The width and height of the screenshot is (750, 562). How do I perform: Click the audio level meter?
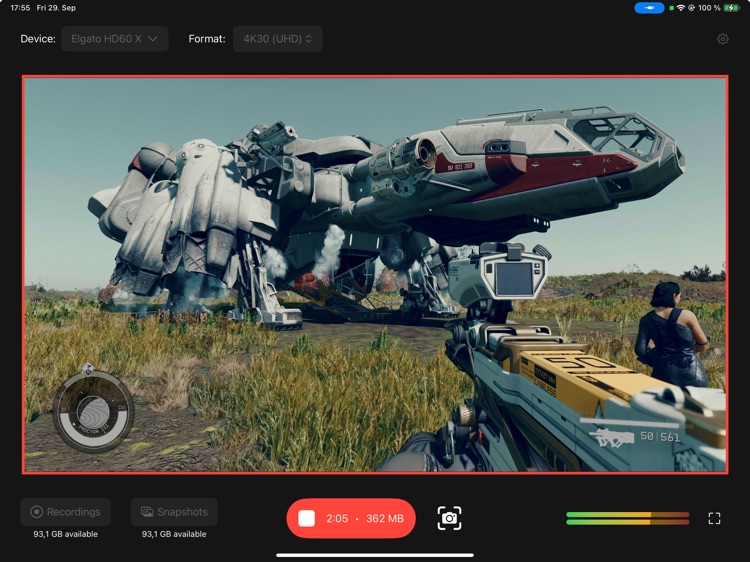point(628,518)
